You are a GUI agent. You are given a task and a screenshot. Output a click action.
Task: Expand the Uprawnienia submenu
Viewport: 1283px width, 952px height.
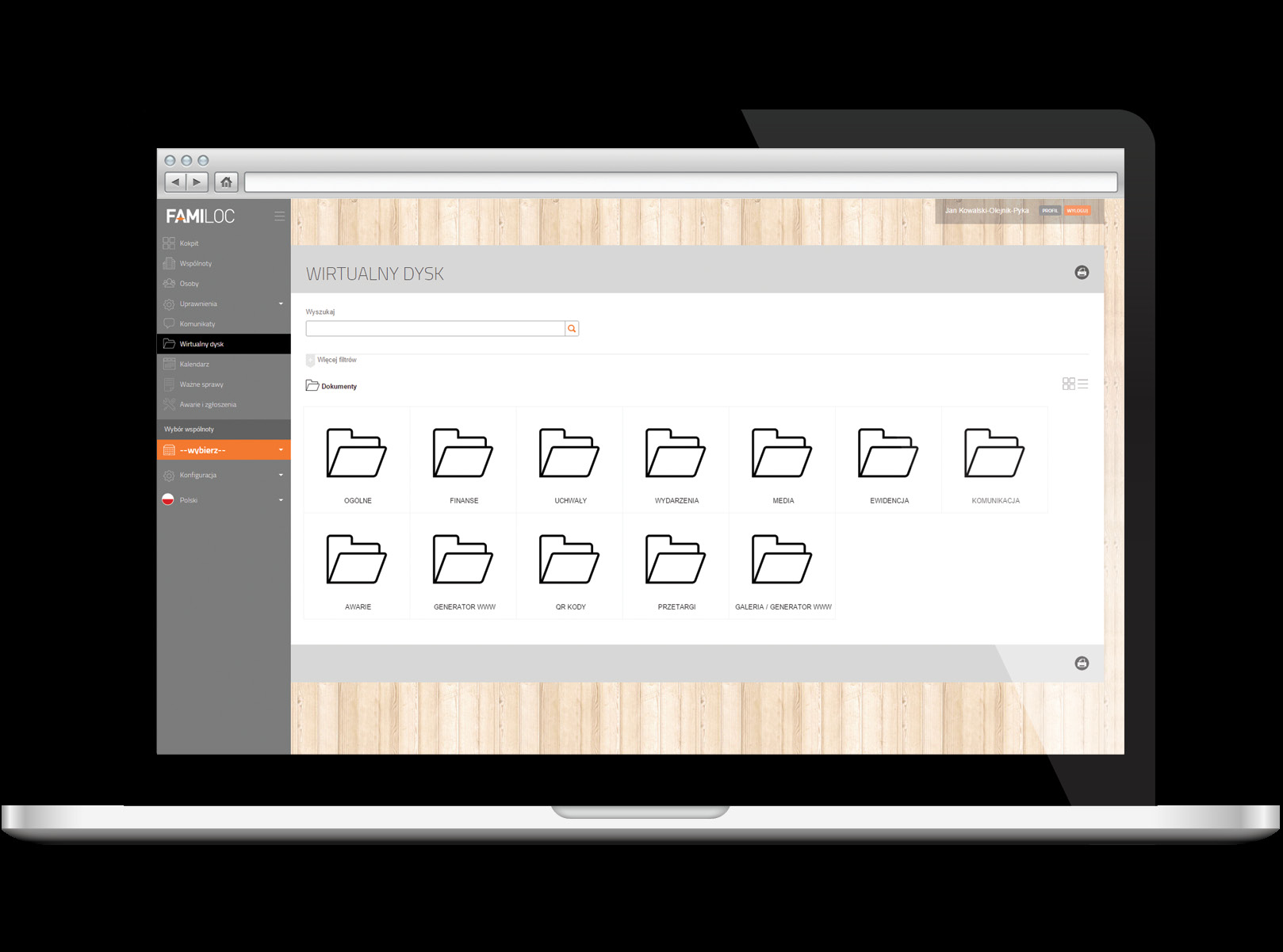point(224,304)
